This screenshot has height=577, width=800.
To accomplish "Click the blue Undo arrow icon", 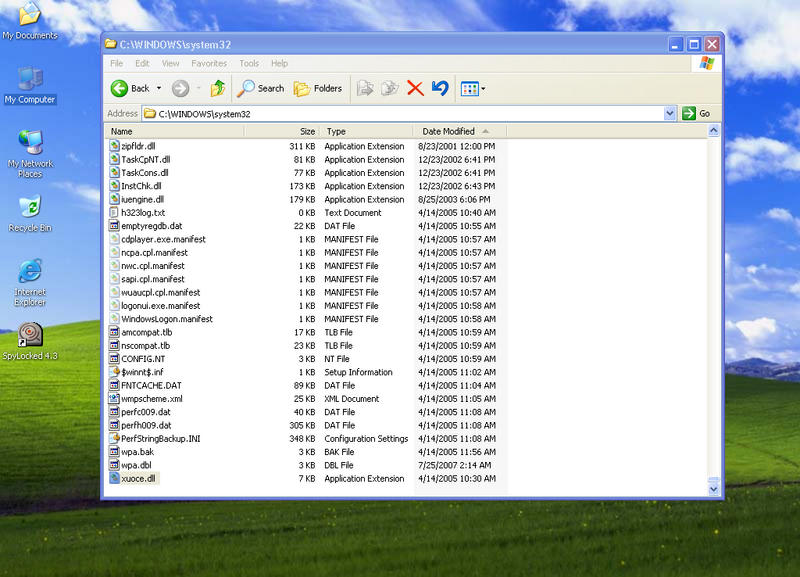I will click(x=440, y=88).
